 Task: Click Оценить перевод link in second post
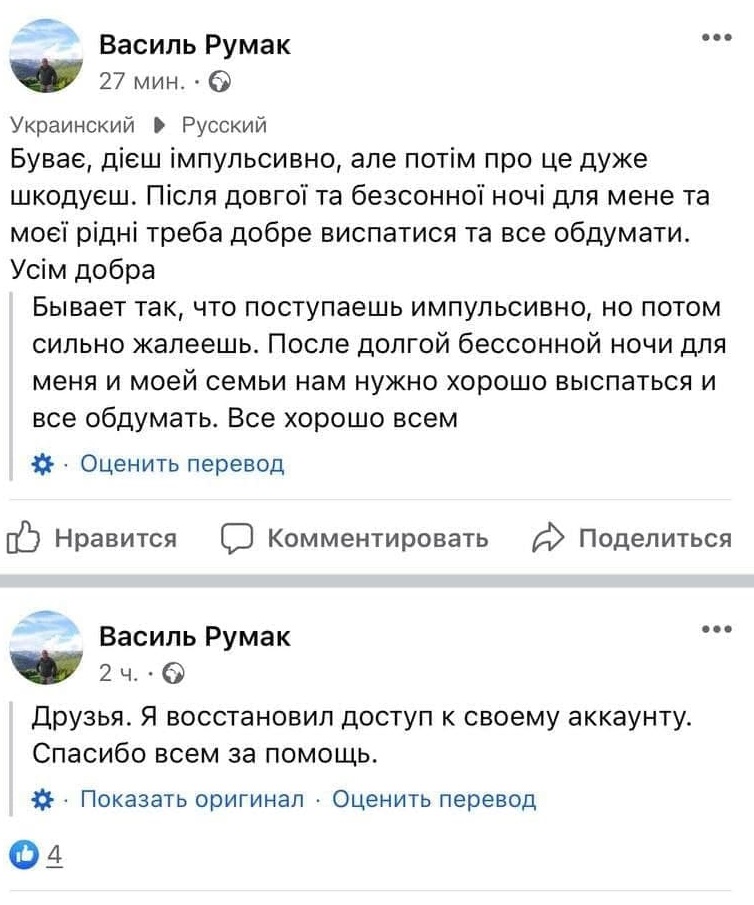pos(434,799)
